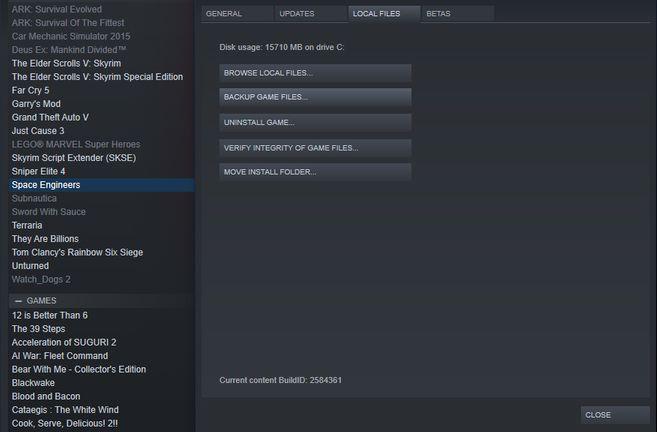Image resolution: width=657 pixels, height=432 pixels.
Task: Select Subnautica in library
Action: (x=34, y=198)
